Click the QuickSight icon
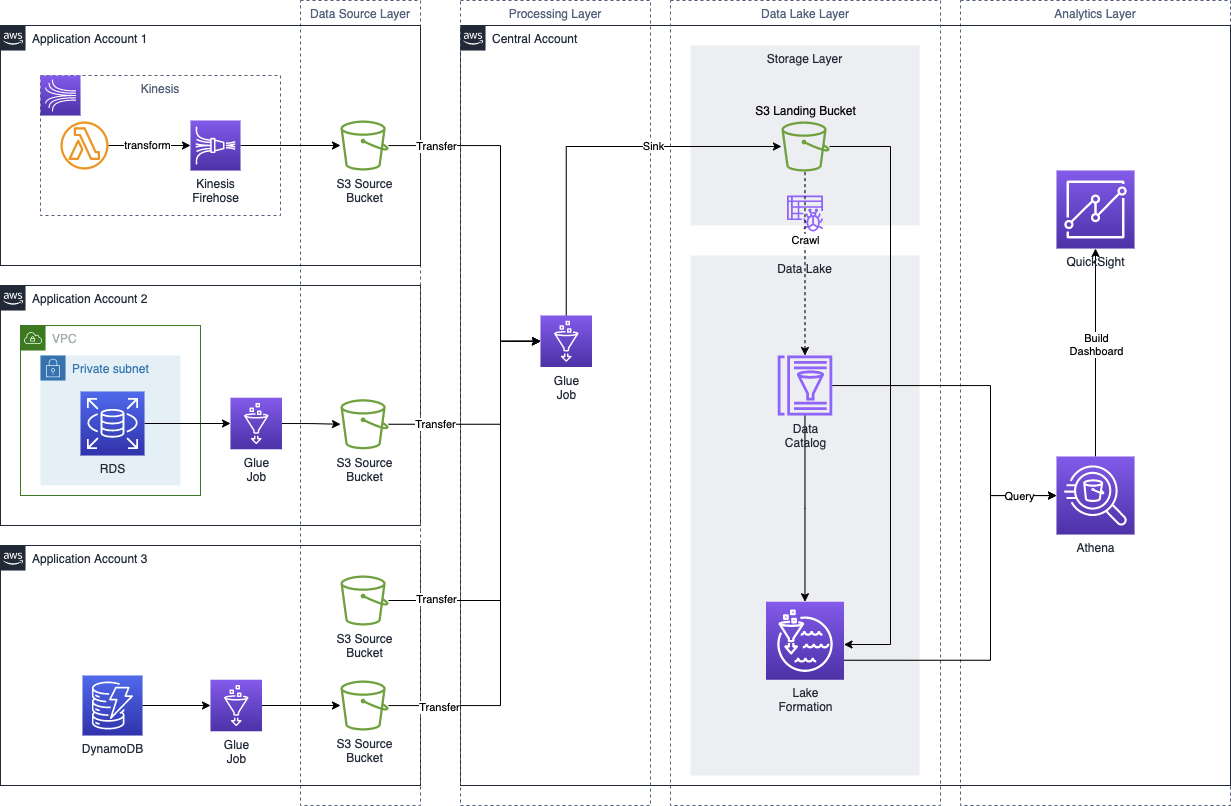The width and height of the screenshot is (1231, 806). (x=1095, y=209)
